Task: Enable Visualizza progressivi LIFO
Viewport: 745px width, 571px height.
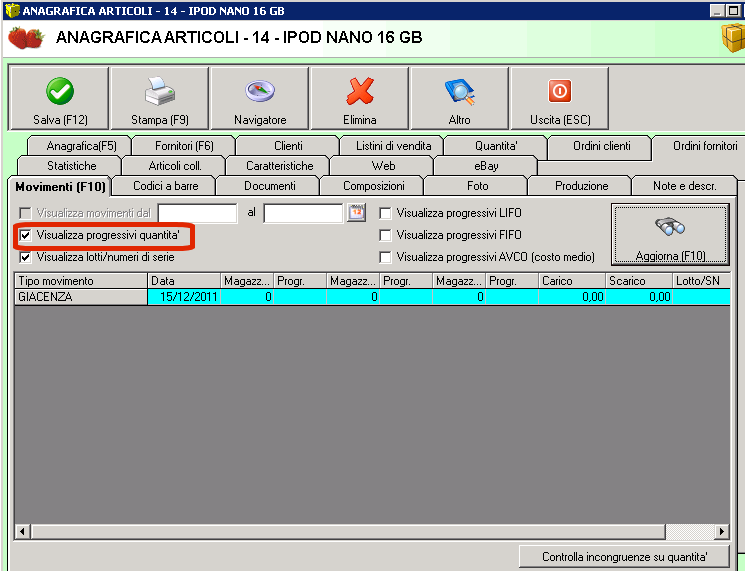Action: pos(385,213)
